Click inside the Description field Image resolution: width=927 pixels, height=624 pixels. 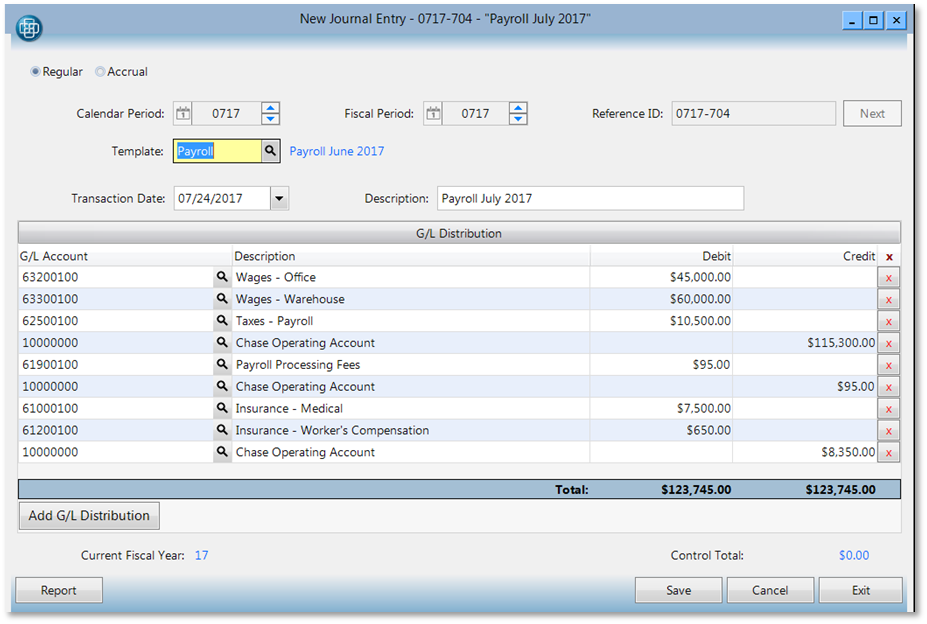tap(590, 198)
